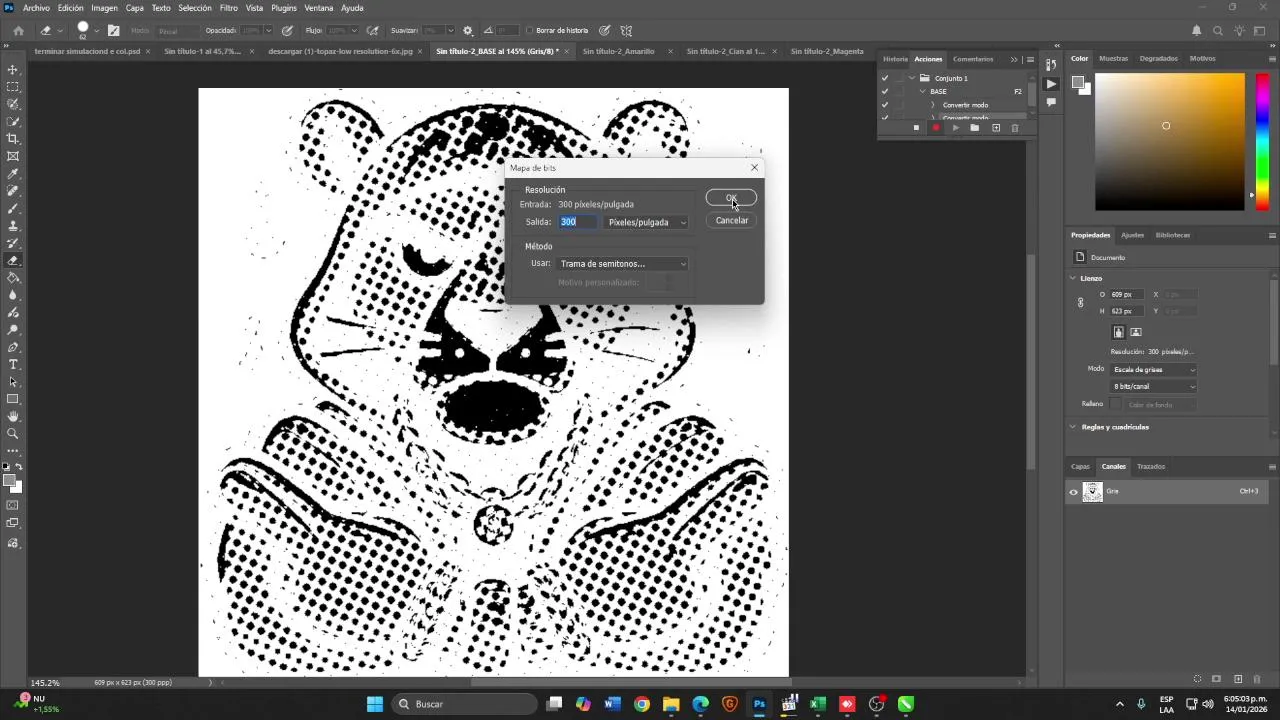Collapse Lienzo section in Properties
Screen dimensions: 1280x720
point(1073,278)
